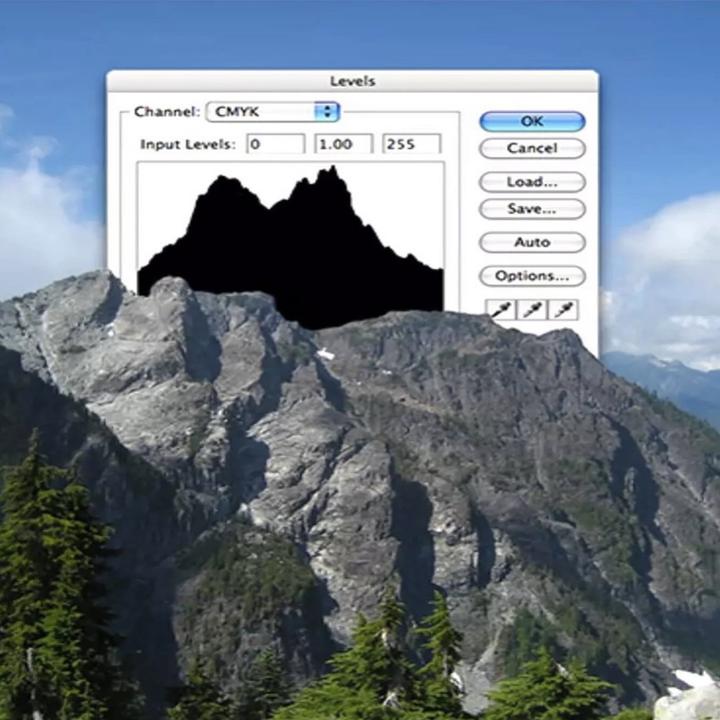720x720 pixels.
Task: Select the gray point eyedropper
Action: tap(532, 309)
